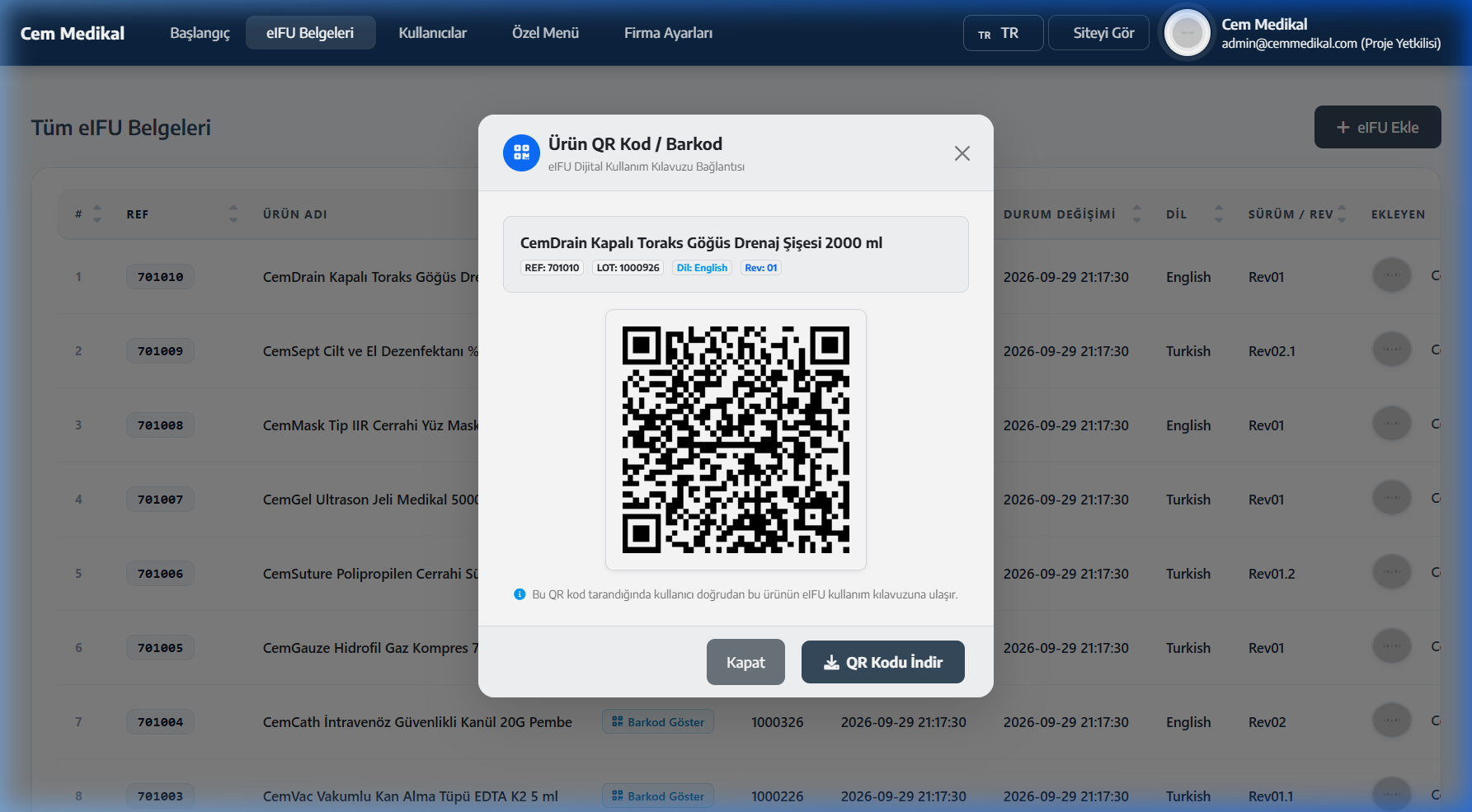The image size is (1472, 812).
Task: Click the avatar icon in row 701006
Action: click(1392, 572)
